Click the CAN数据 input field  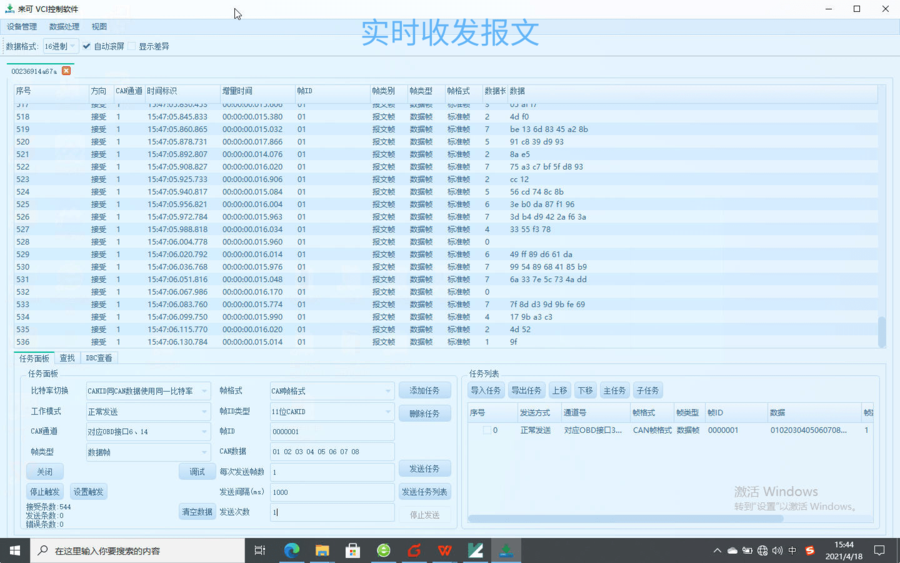point(332,452)
